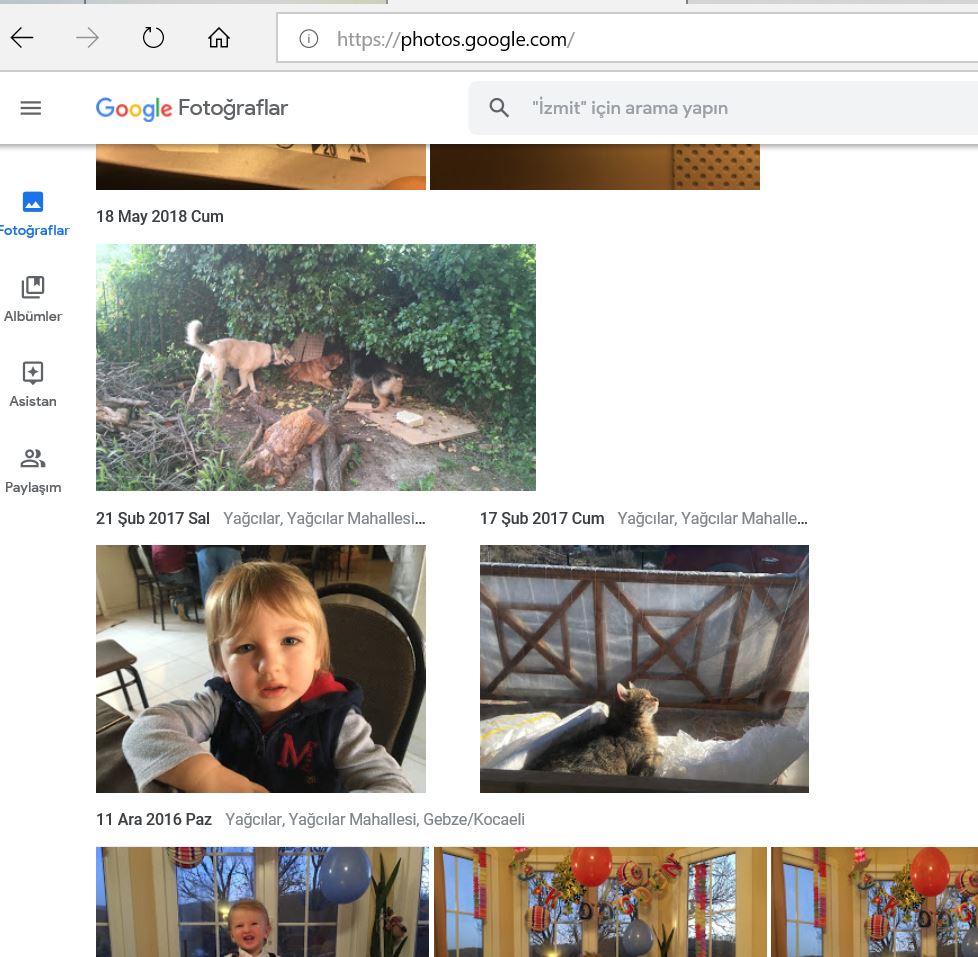
Task: Click the Google Fotoğraflar logo
Action: [x=191, y=108]
